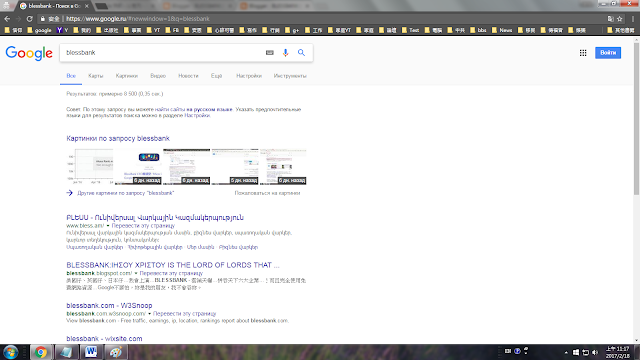Expand the 'Ещё' search menu
This screenshot has height=360, width=640.
click(x=216, y=76)
